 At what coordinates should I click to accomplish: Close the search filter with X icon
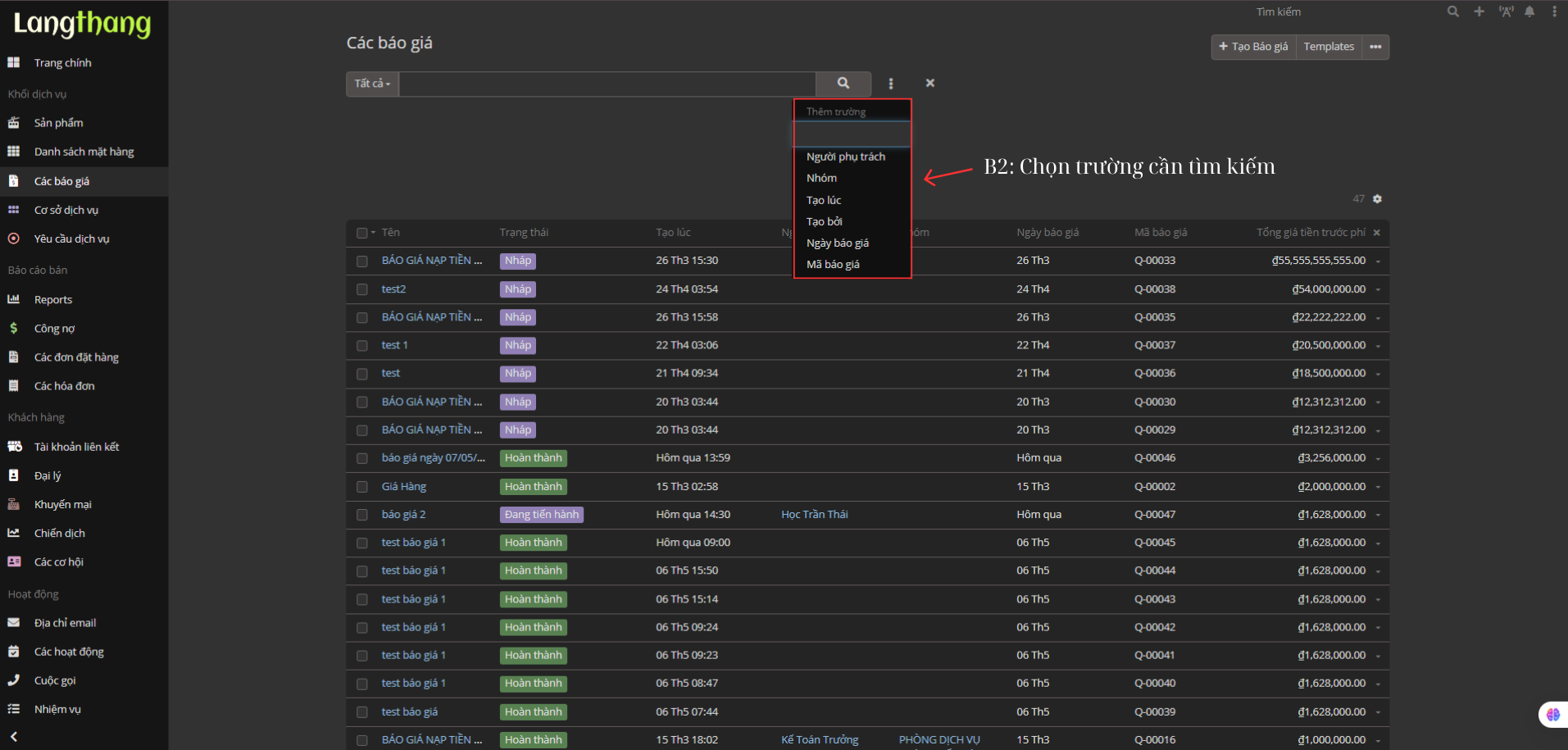[929, 83]
